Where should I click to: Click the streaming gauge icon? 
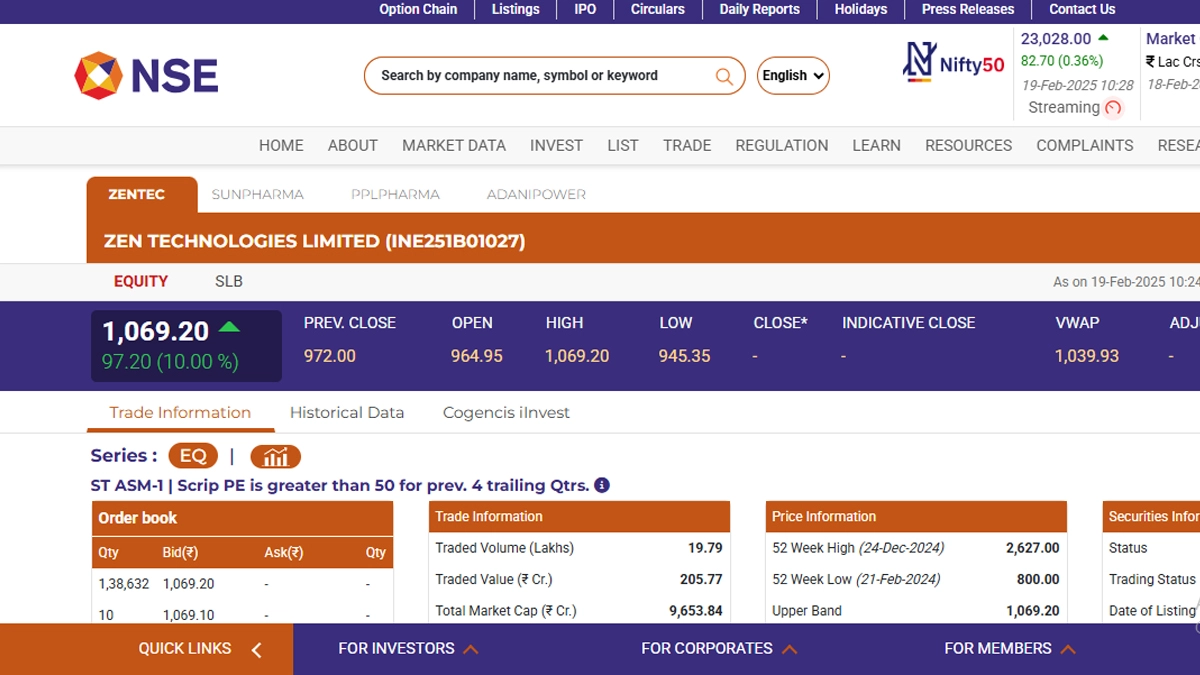click(1113, 108)
